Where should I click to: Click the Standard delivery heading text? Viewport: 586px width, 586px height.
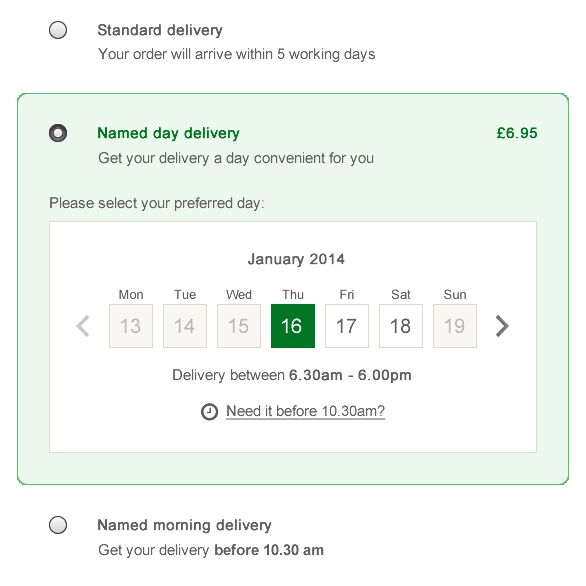point(160,30)
